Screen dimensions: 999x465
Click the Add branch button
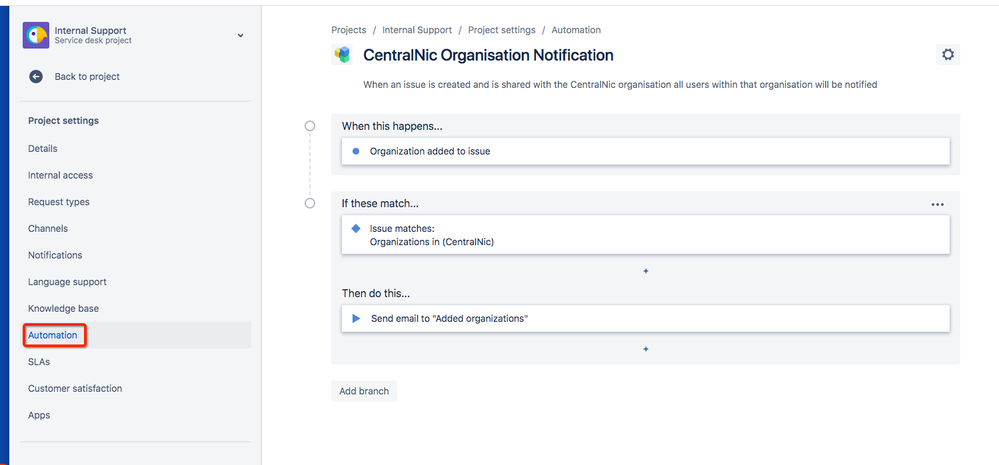pos(364,391)
